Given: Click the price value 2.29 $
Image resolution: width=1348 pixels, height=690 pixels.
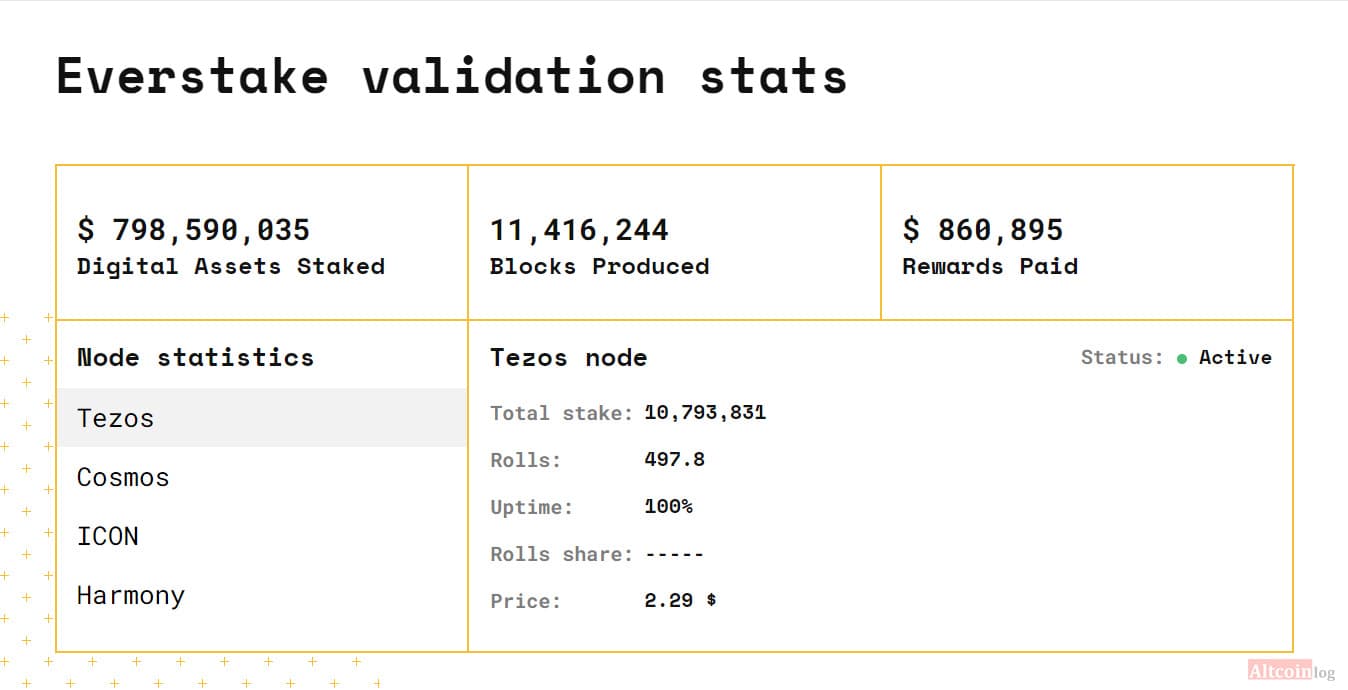Looking at the screenshot, I should pyautogui.click(x=681, y=600).
